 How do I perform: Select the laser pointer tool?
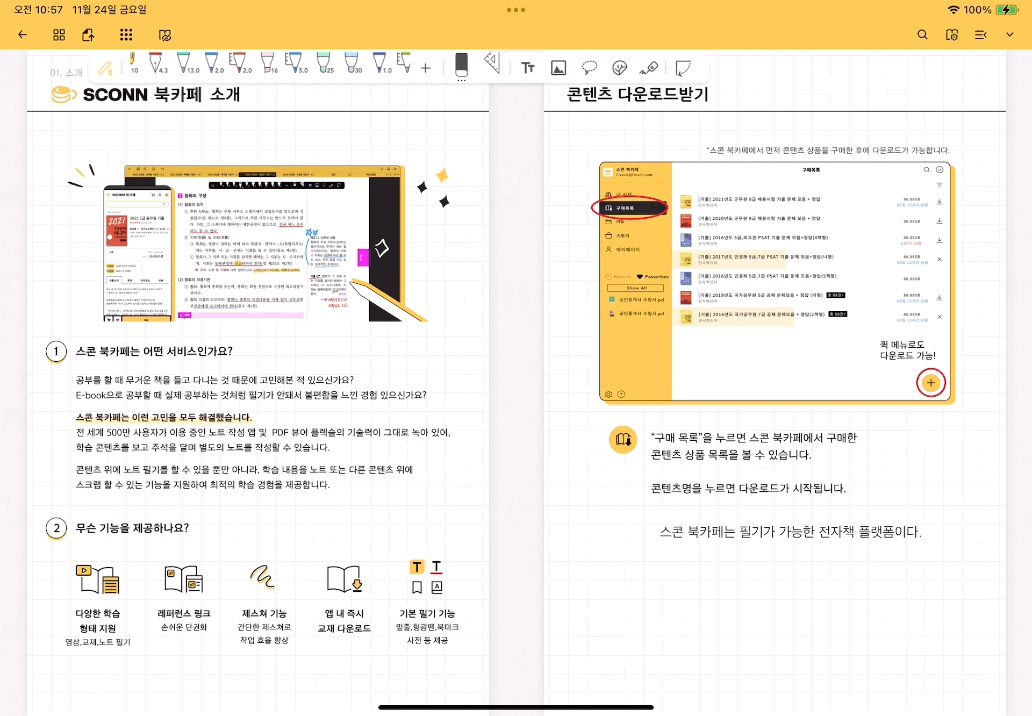coord(649,68)
